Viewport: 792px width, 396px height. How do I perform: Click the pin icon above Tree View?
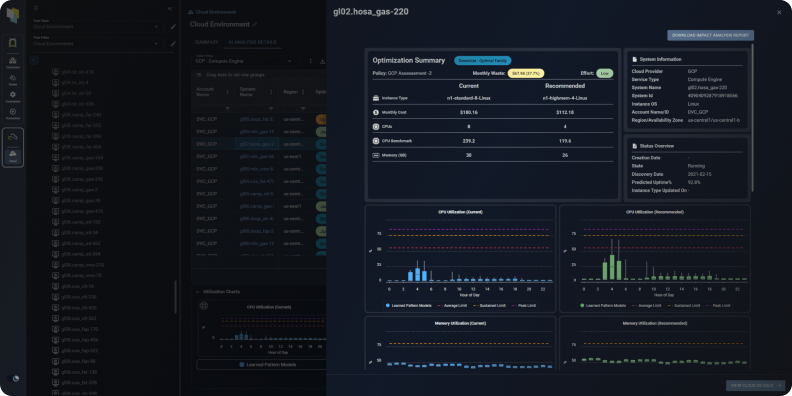(x=35, y=9)
